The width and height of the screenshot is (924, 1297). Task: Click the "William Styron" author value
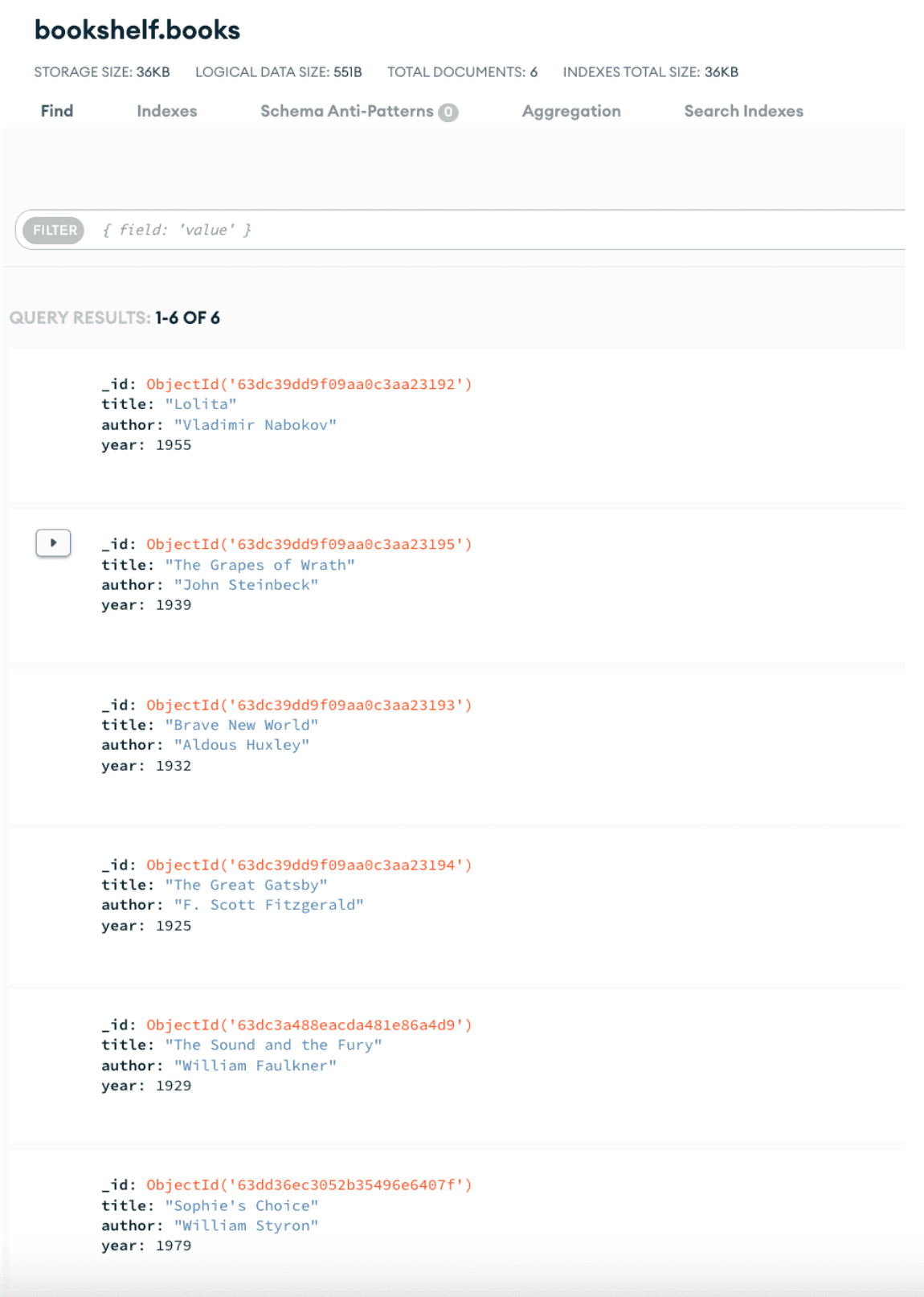tap(246, 1225)
